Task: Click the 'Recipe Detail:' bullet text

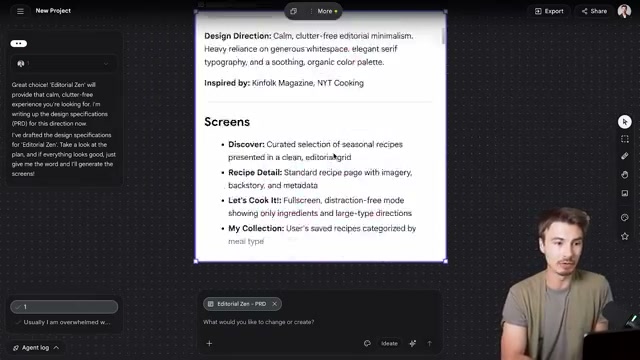Action: pos(320,179)
